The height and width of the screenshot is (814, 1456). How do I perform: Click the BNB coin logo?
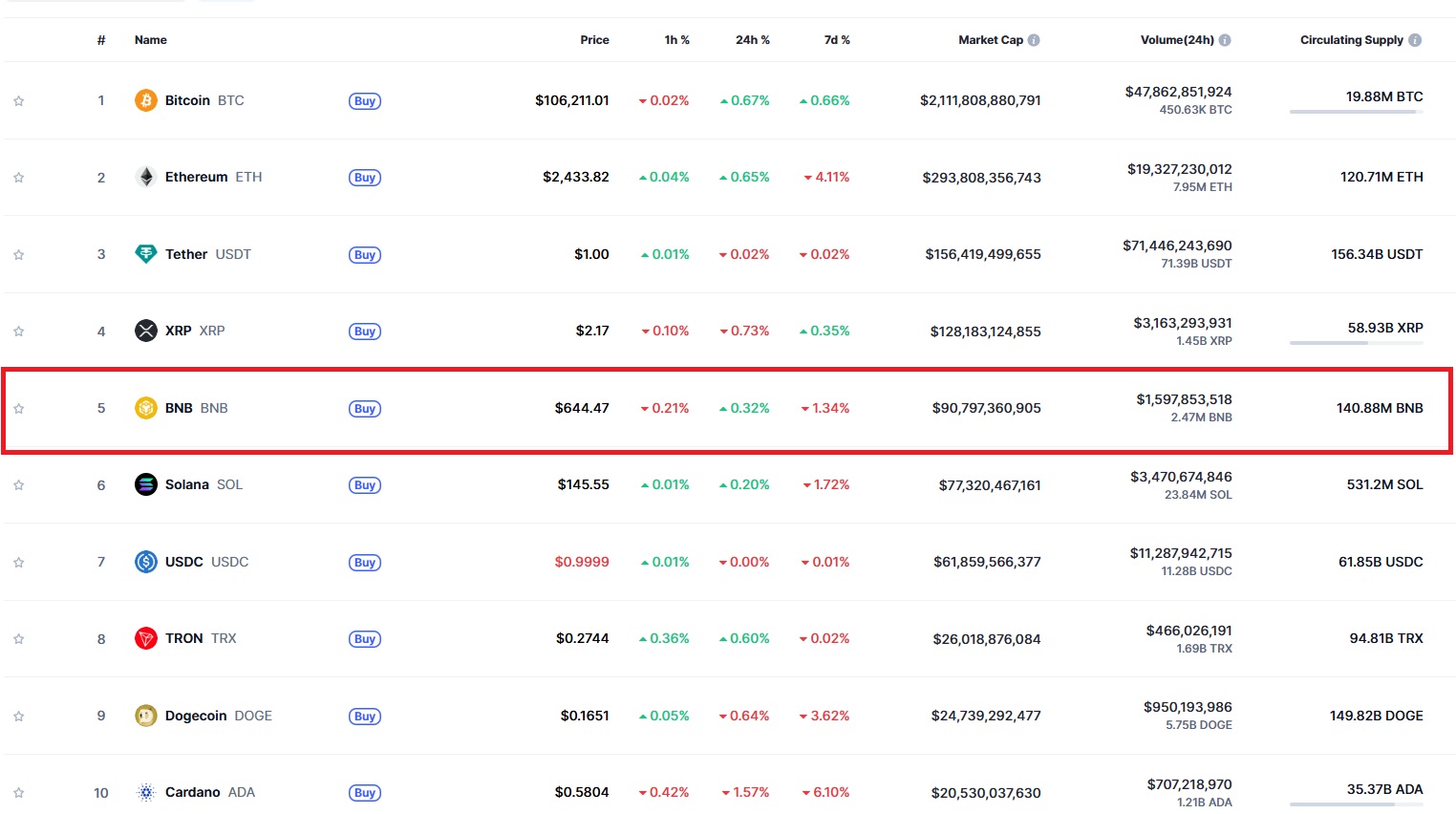pyautogui.click(x=145, y=408)
